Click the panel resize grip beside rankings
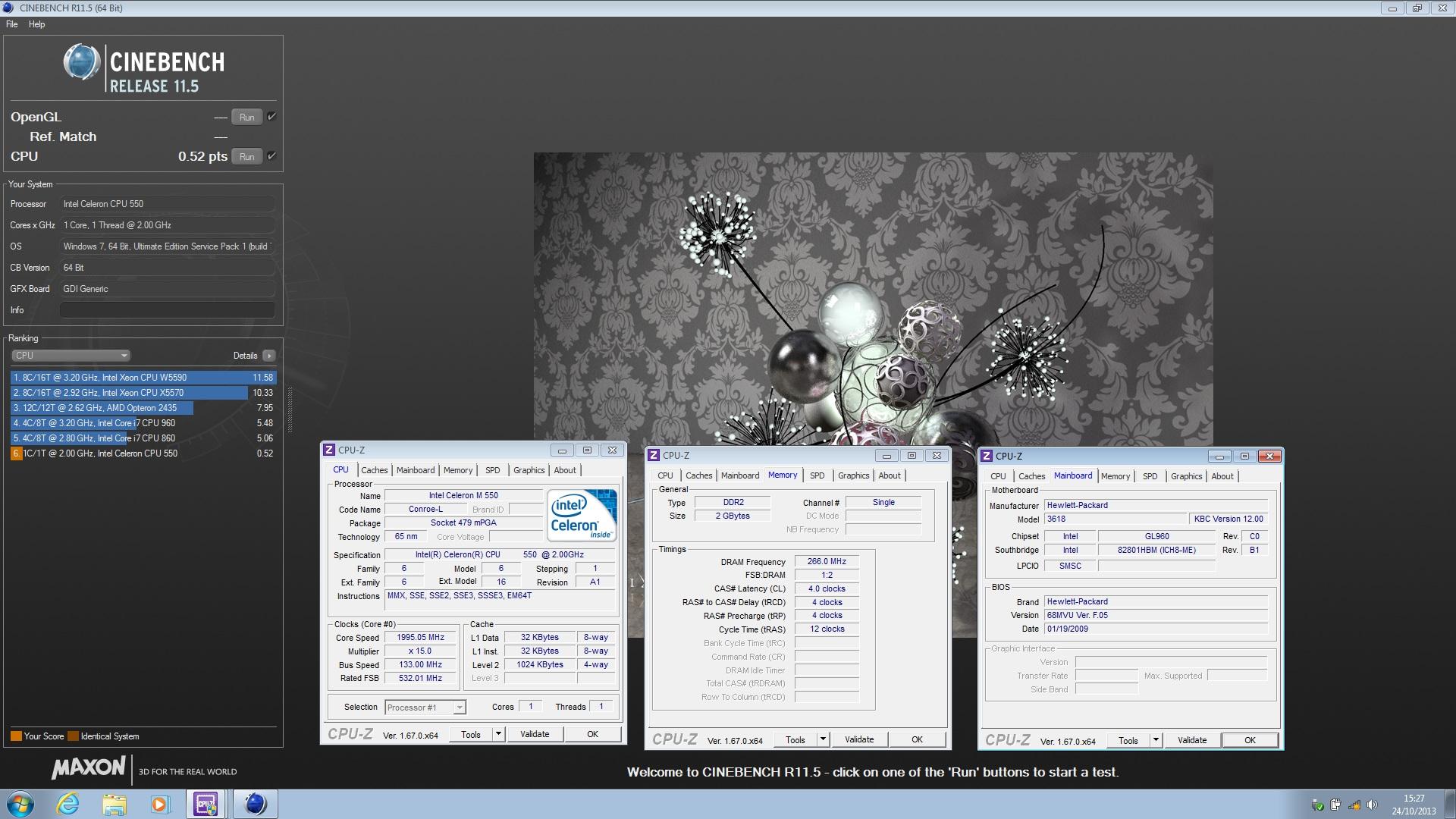 click(290, 410)
